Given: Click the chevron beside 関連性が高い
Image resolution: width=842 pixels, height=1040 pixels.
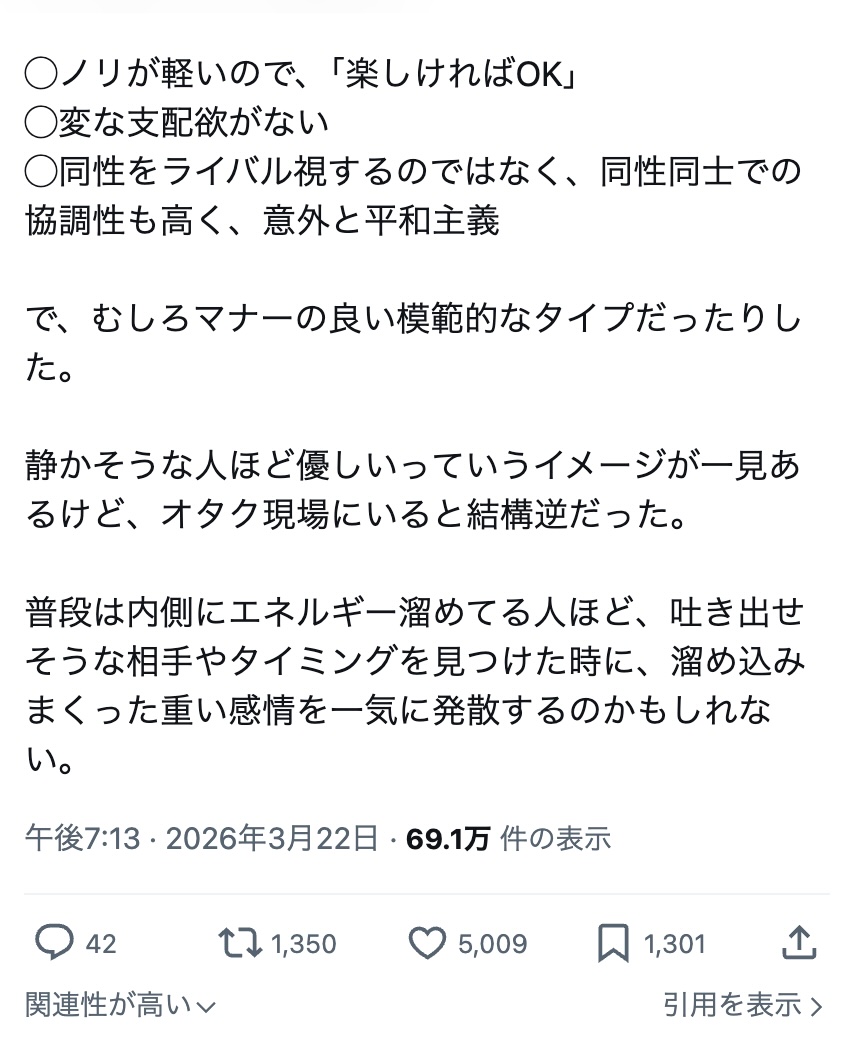Looking at the screenshot, I should pyautogui.click(x=206, y=1006).
